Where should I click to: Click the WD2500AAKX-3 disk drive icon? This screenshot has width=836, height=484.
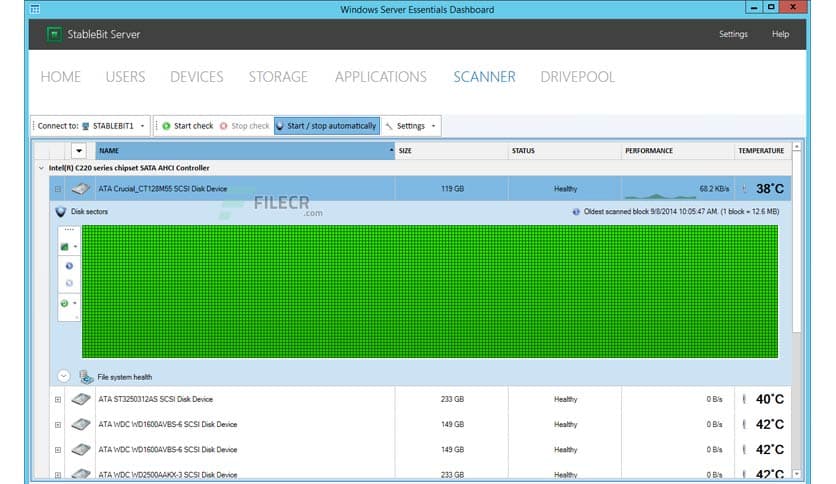(x=81, y=473)
